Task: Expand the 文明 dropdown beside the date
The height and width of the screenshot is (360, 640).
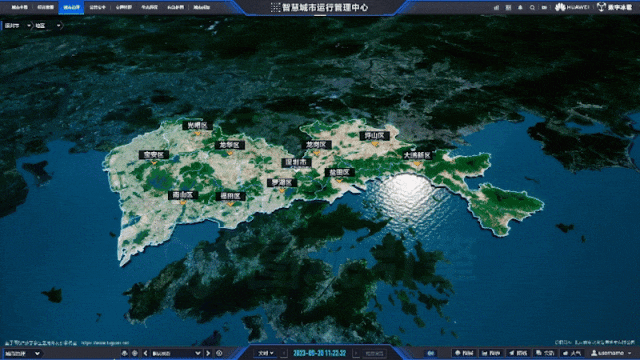Action: (x=266, y=353)
